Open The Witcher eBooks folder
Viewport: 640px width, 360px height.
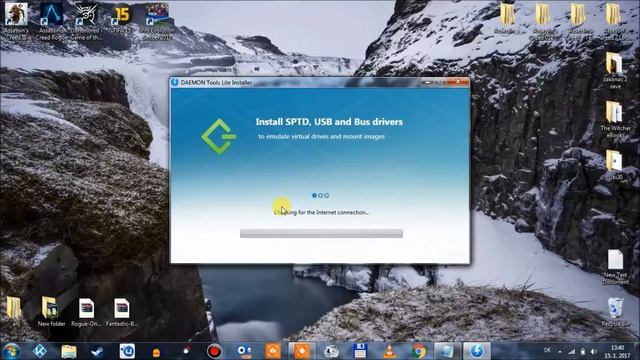tap(615, 120)
